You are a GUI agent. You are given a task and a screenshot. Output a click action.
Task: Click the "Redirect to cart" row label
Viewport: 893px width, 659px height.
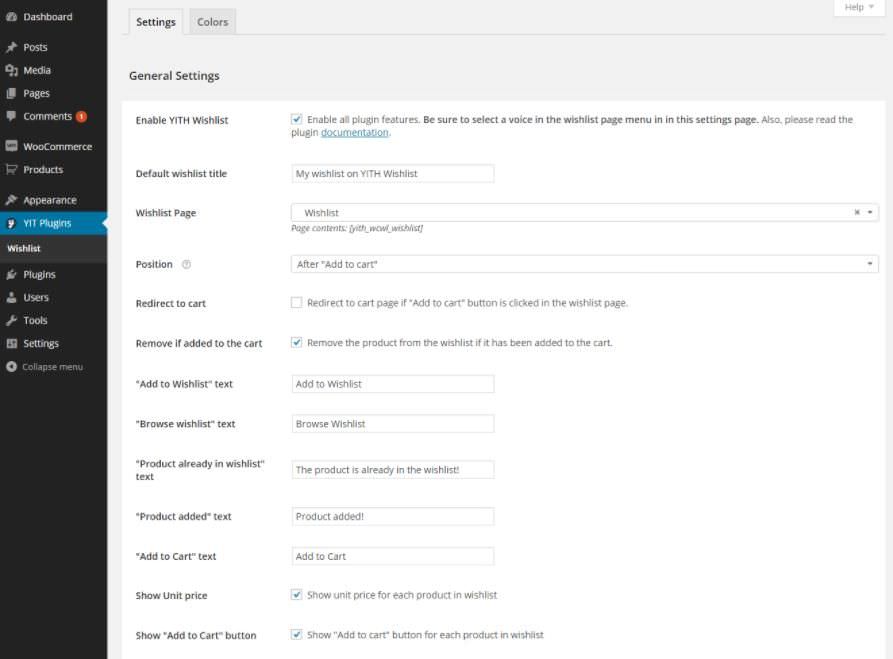click(x=171, y=304)
